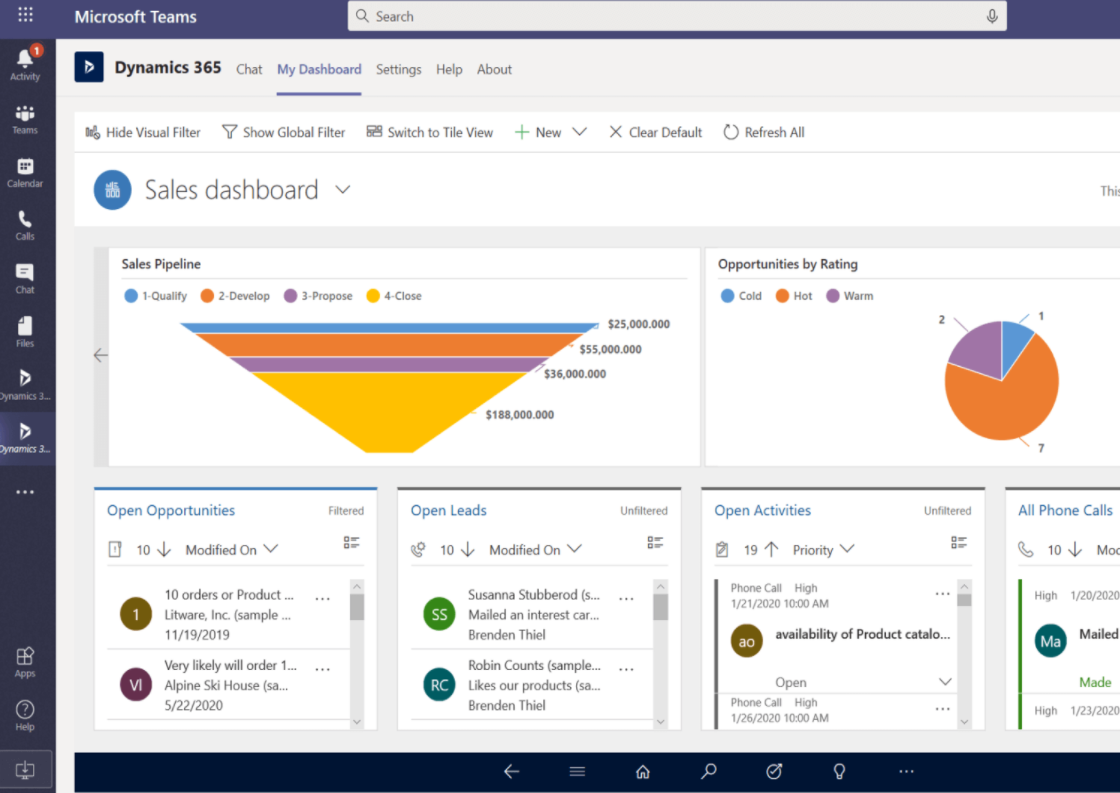Toggle sort direction in Open Opportunities
The width and height of the screenshot is (1120, 793).
(x=164, y=549)
